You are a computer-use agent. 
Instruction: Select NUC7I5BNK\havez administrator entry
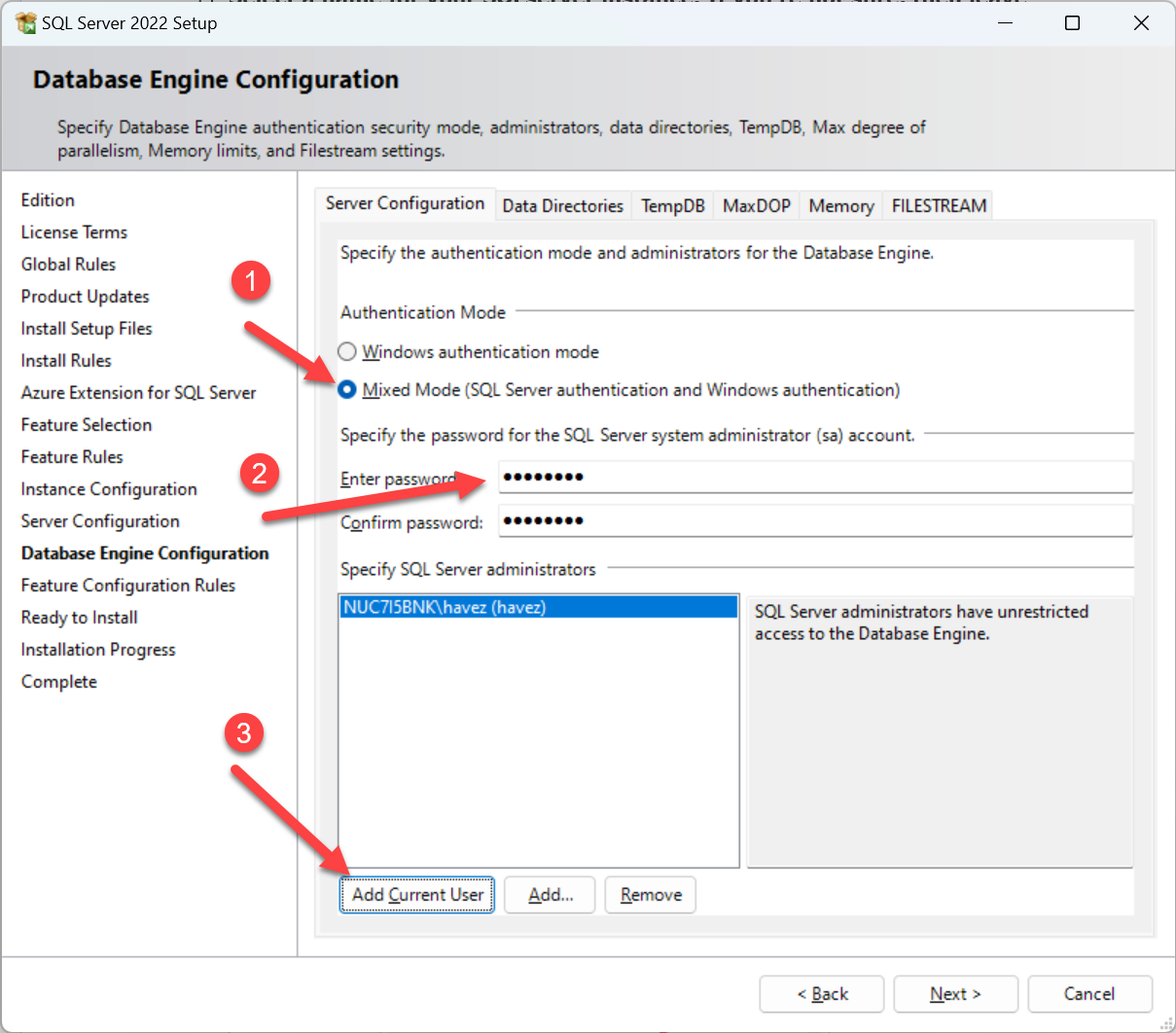click(538, 607)
